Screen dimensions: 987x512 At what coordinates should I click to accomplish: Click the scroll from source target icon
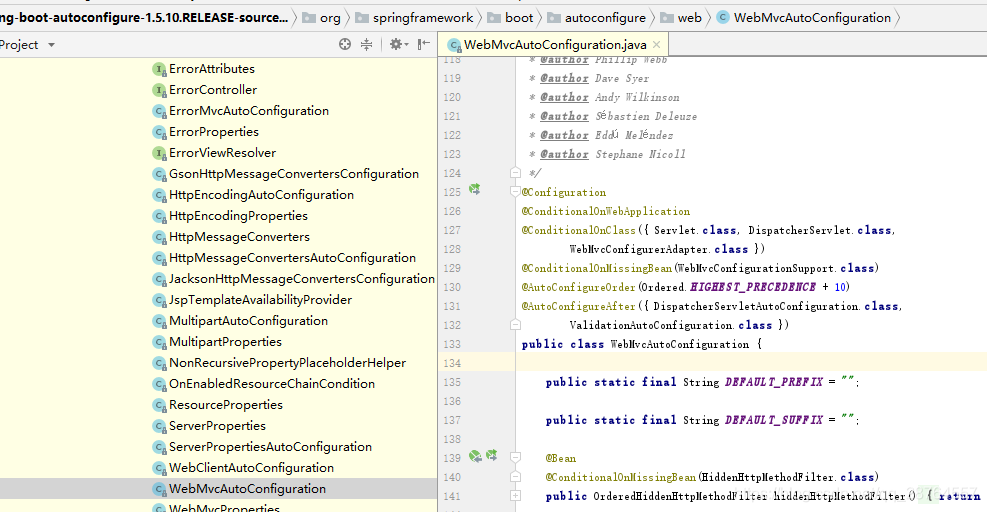click(345, 44)
